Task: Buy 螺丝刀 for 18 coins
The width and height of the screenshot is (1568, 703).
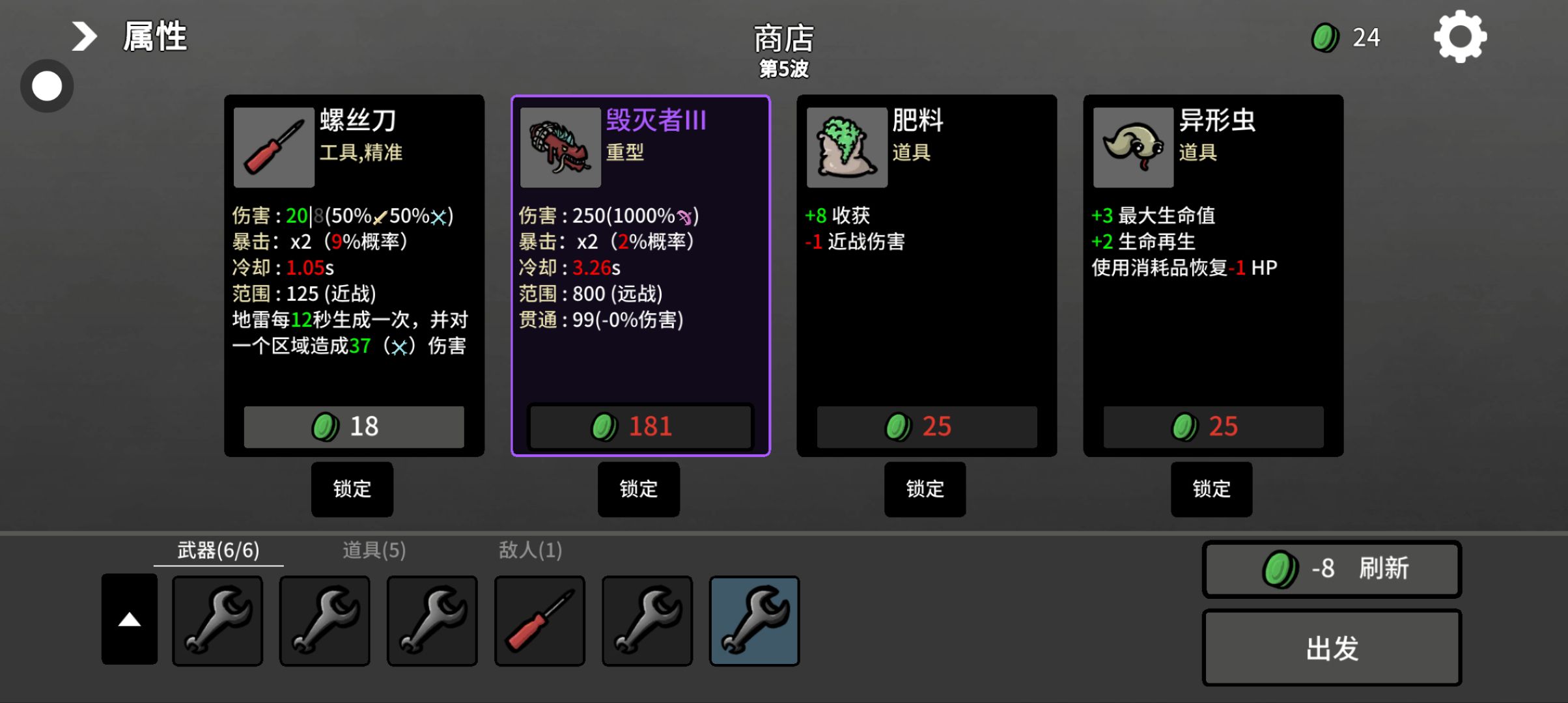Action: pyautogui.click(x=354, y=426)
